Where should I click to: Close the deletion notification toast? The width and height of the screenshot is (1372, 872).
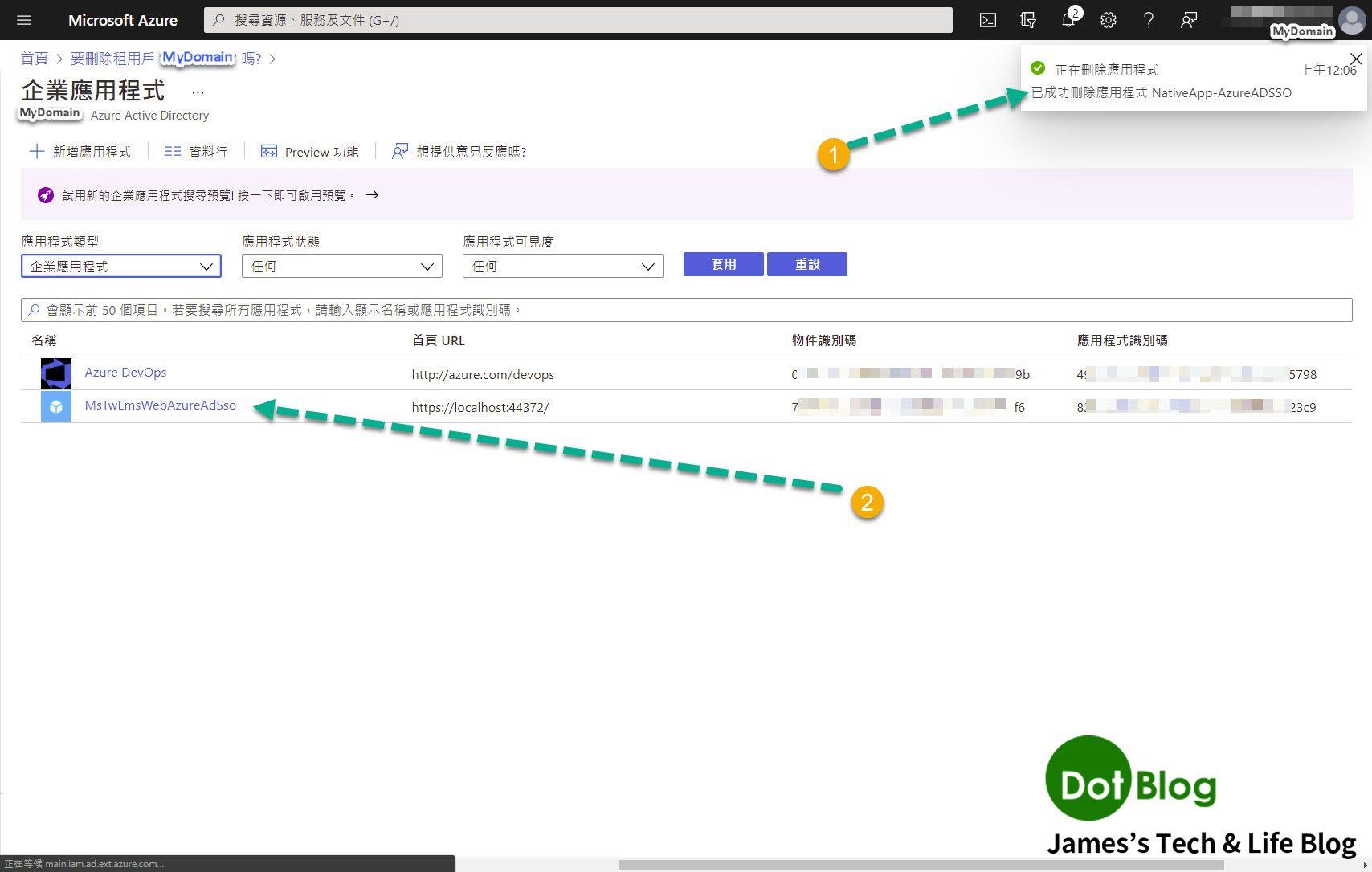pos(1356,59)
